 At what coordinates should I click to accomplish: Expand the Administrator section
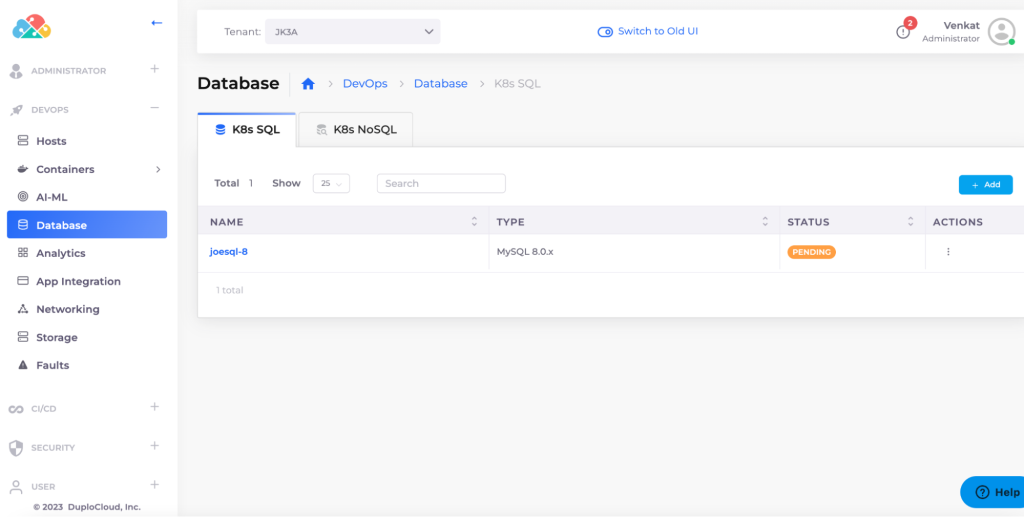(154, 70)
